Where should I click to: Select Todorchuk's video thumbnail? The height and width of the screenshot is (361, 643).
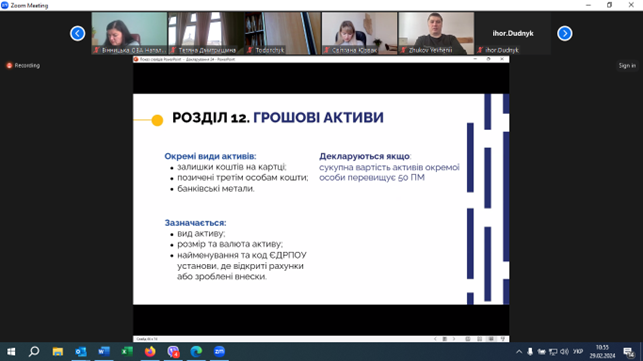click(283, 33)
